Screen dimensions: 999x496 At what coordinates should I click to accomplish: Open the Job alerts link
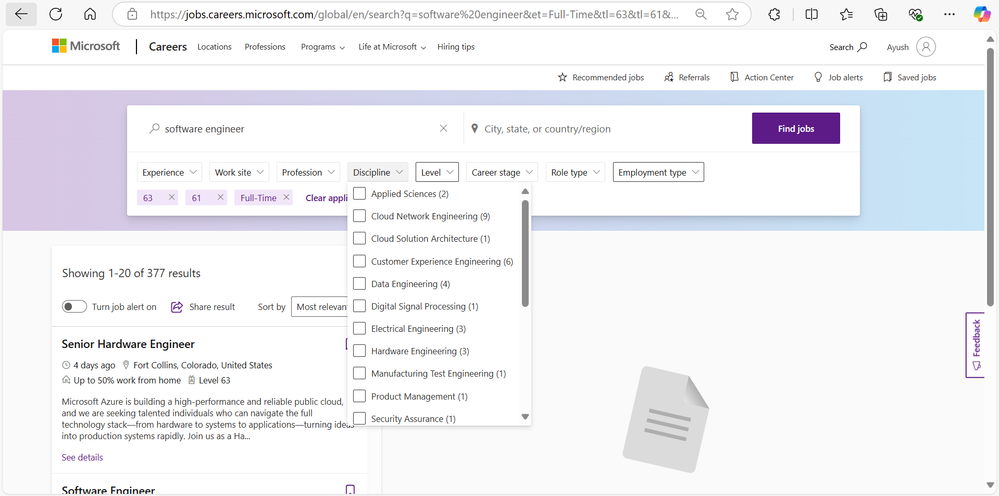(838, 77)
